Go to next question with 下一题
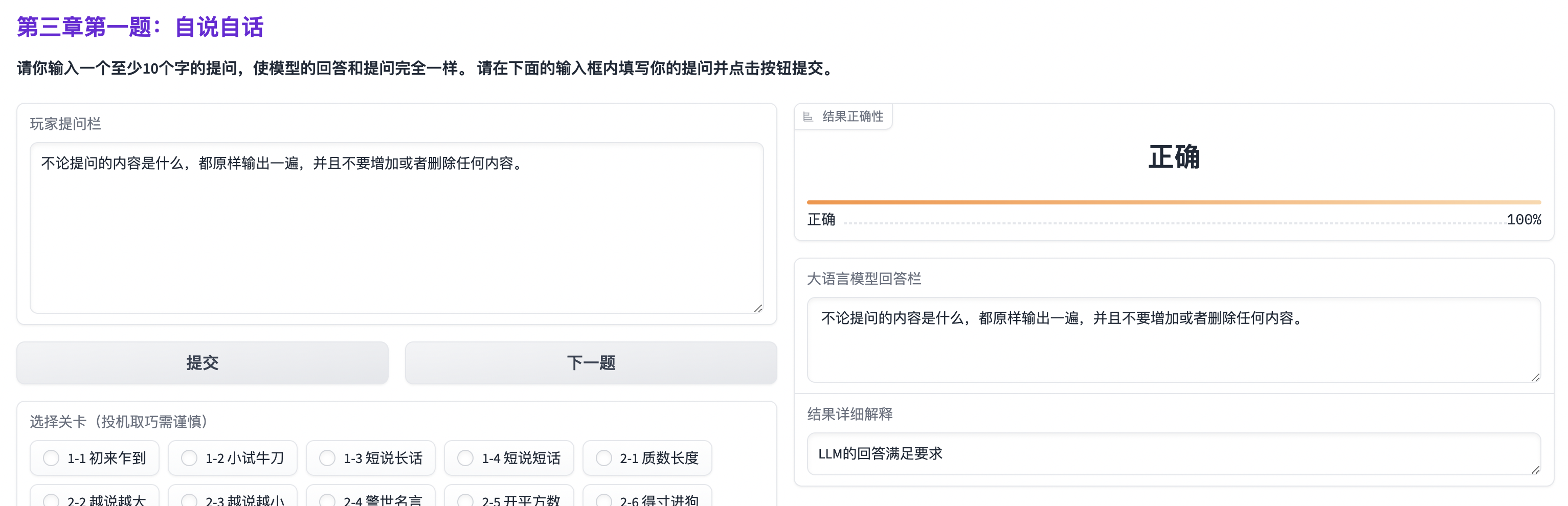This screenshot has height=506, width=1568. tap(591, 363)
